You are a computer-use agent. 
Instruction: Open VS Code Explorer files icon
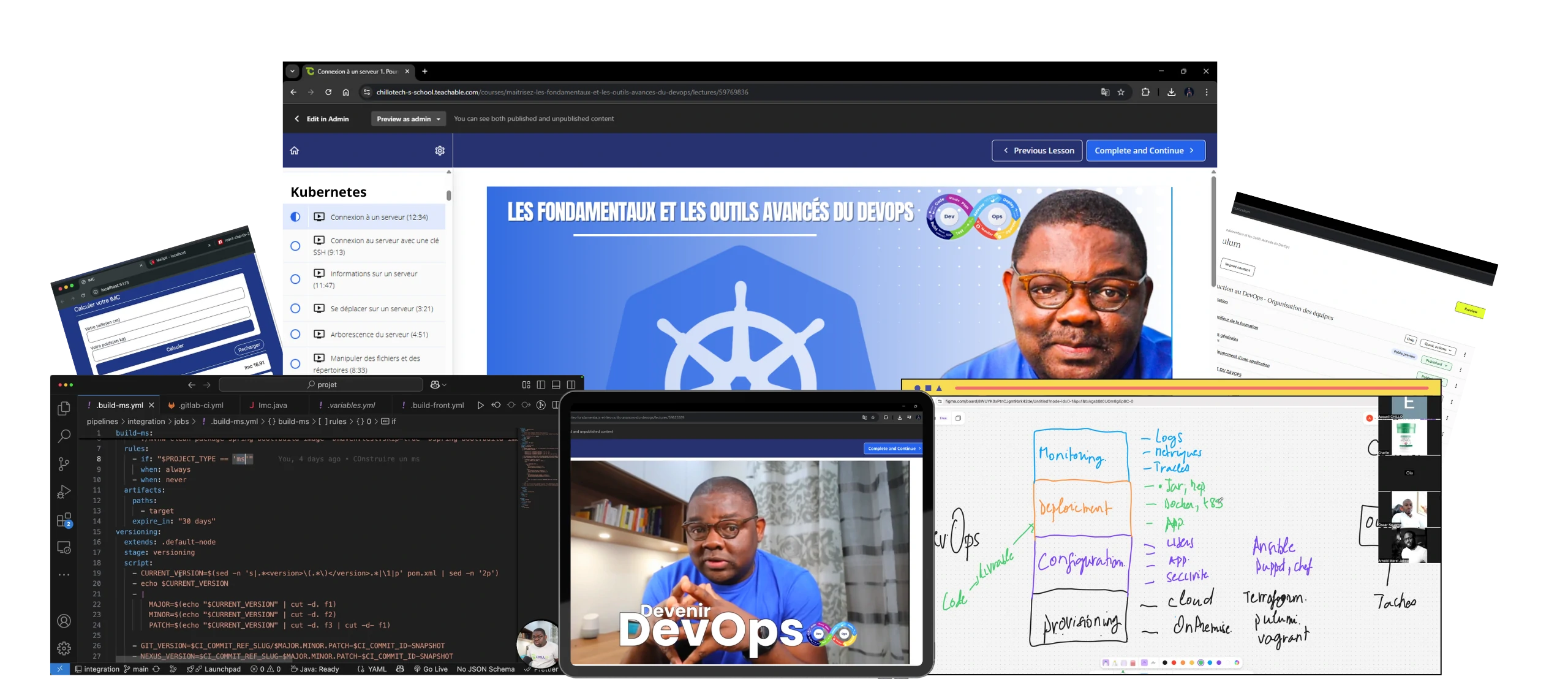[x=64, y=409]
